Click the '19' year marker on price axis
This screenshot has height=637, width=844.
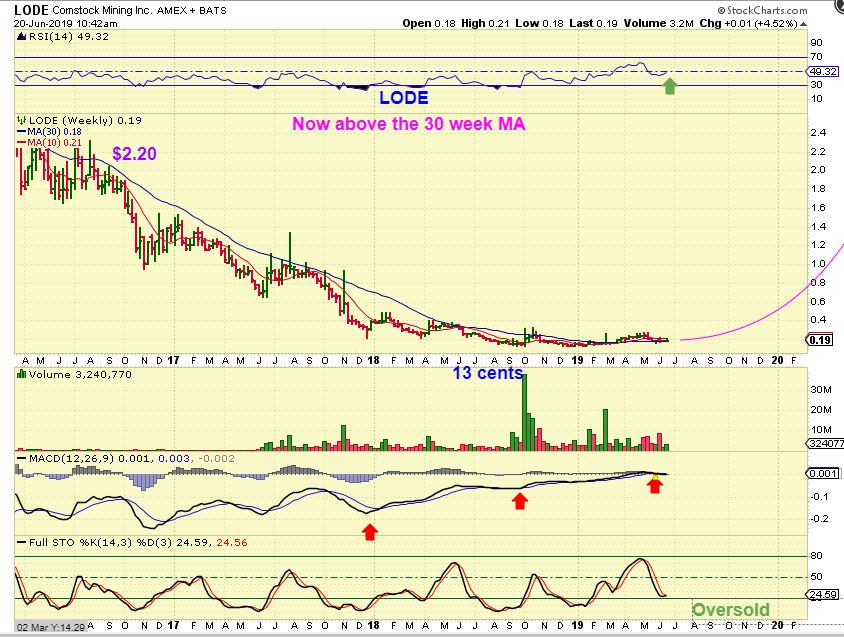tap(578, 360)
